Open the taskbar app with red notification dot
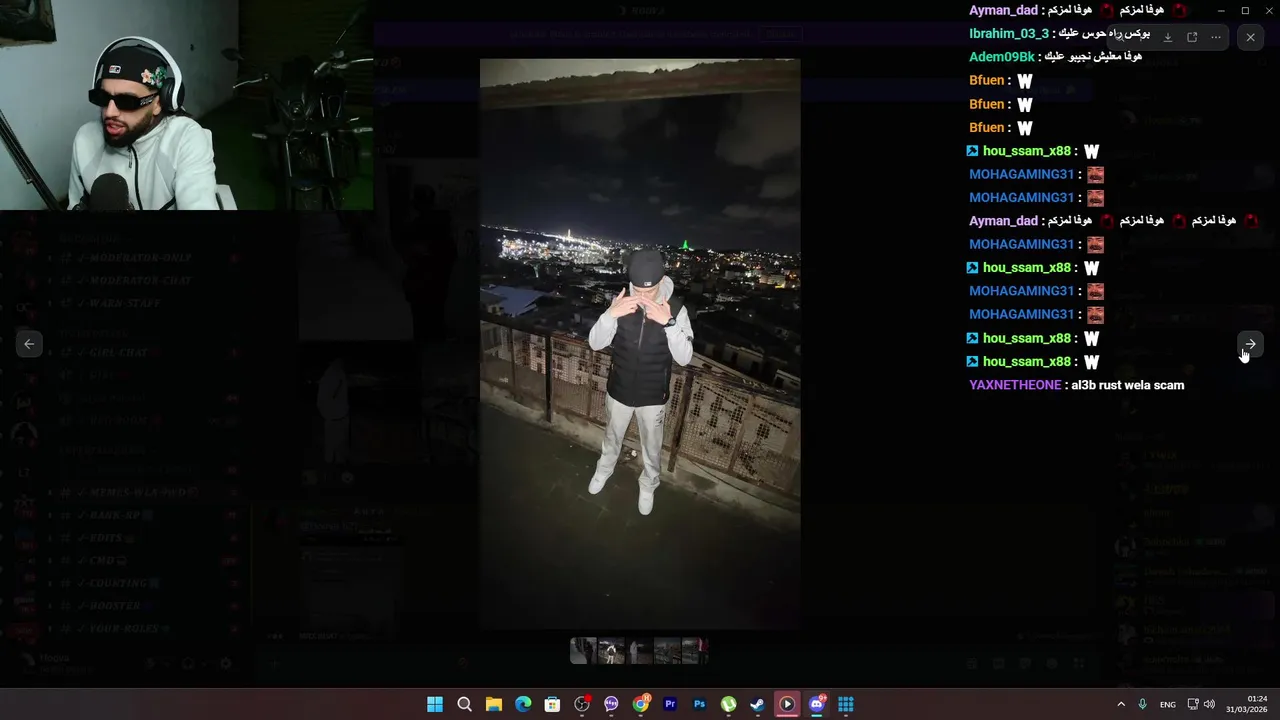Screen dimensions: 1280x720 click(582, 704)
